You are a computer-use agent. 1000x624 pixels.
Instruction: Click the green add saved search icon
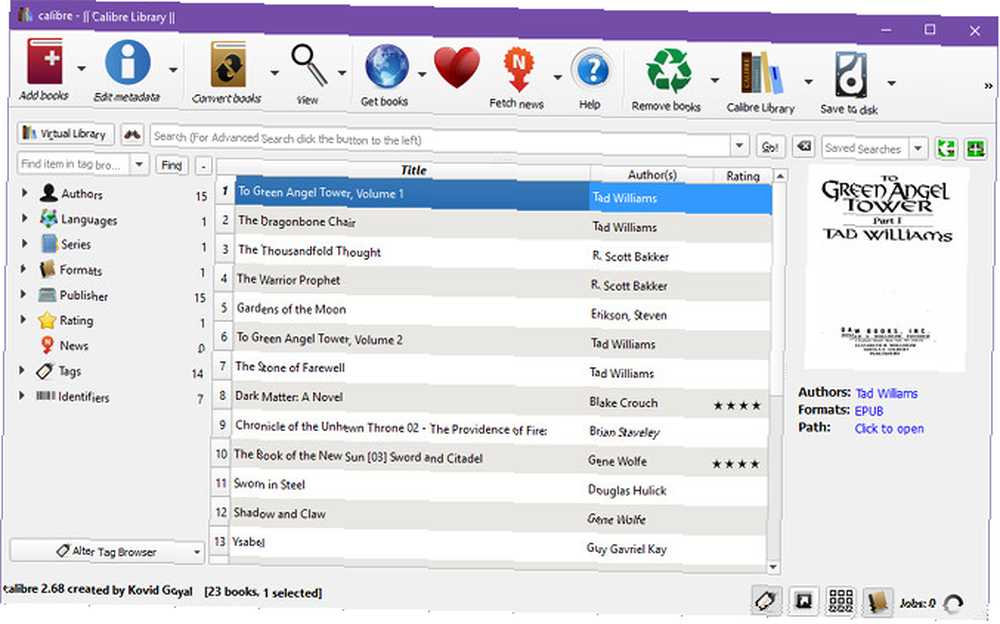pyautogui.click(x=975, y=149)
